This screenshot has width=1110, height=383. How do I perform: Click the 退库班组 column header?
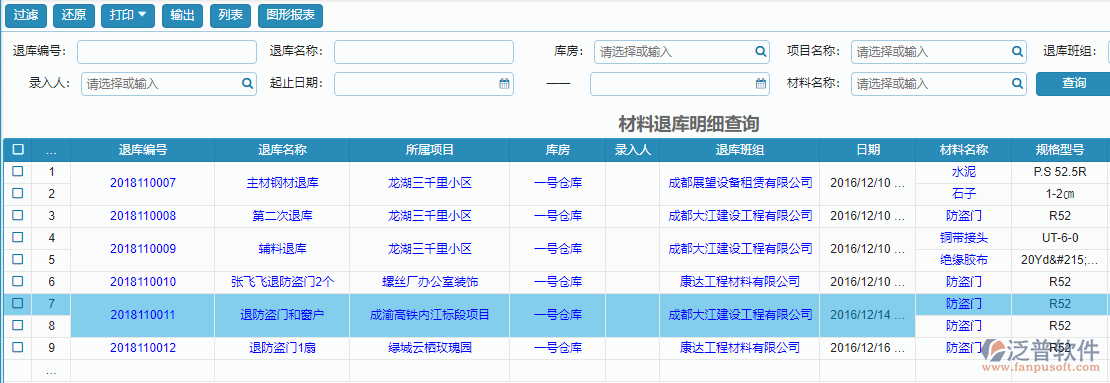(x=740, y=149)
